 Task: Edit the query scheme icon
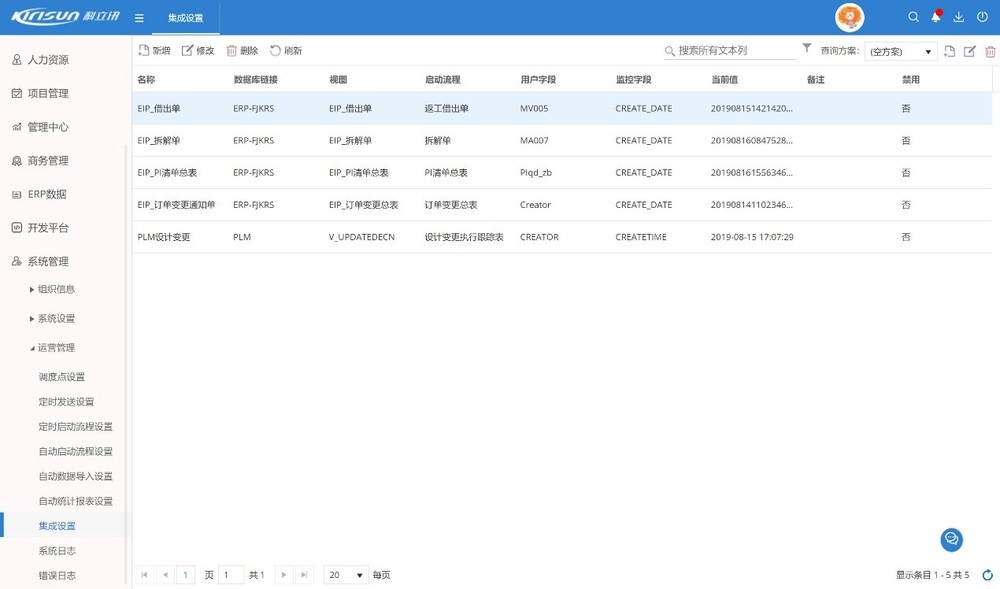969,52
